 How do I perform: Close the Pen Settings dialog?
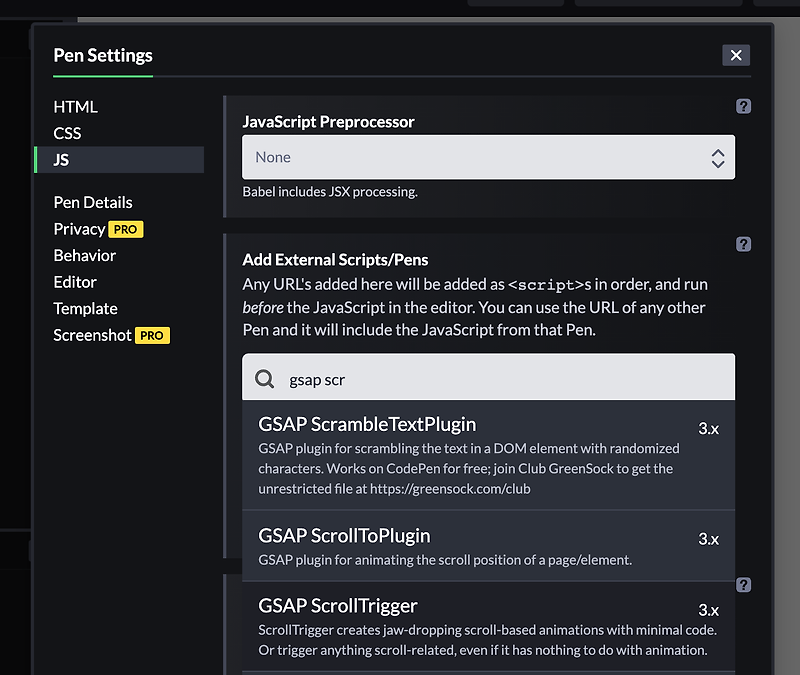coord(736,55)
